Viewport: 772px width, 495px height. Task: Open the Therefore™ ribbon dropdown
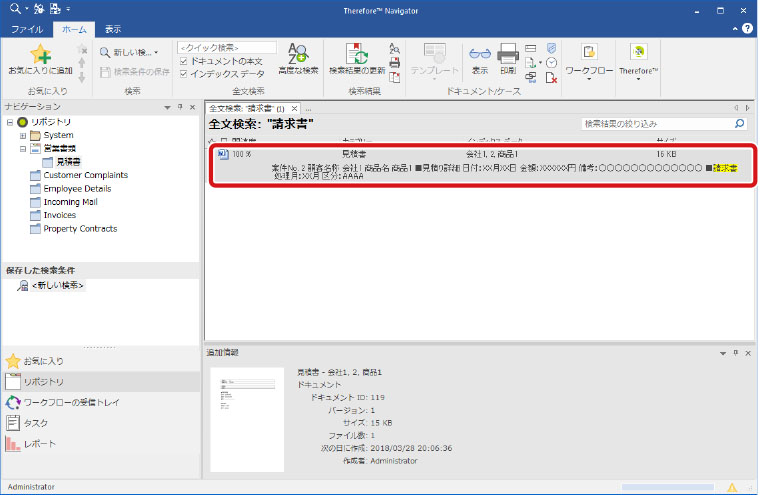(637, 62)
